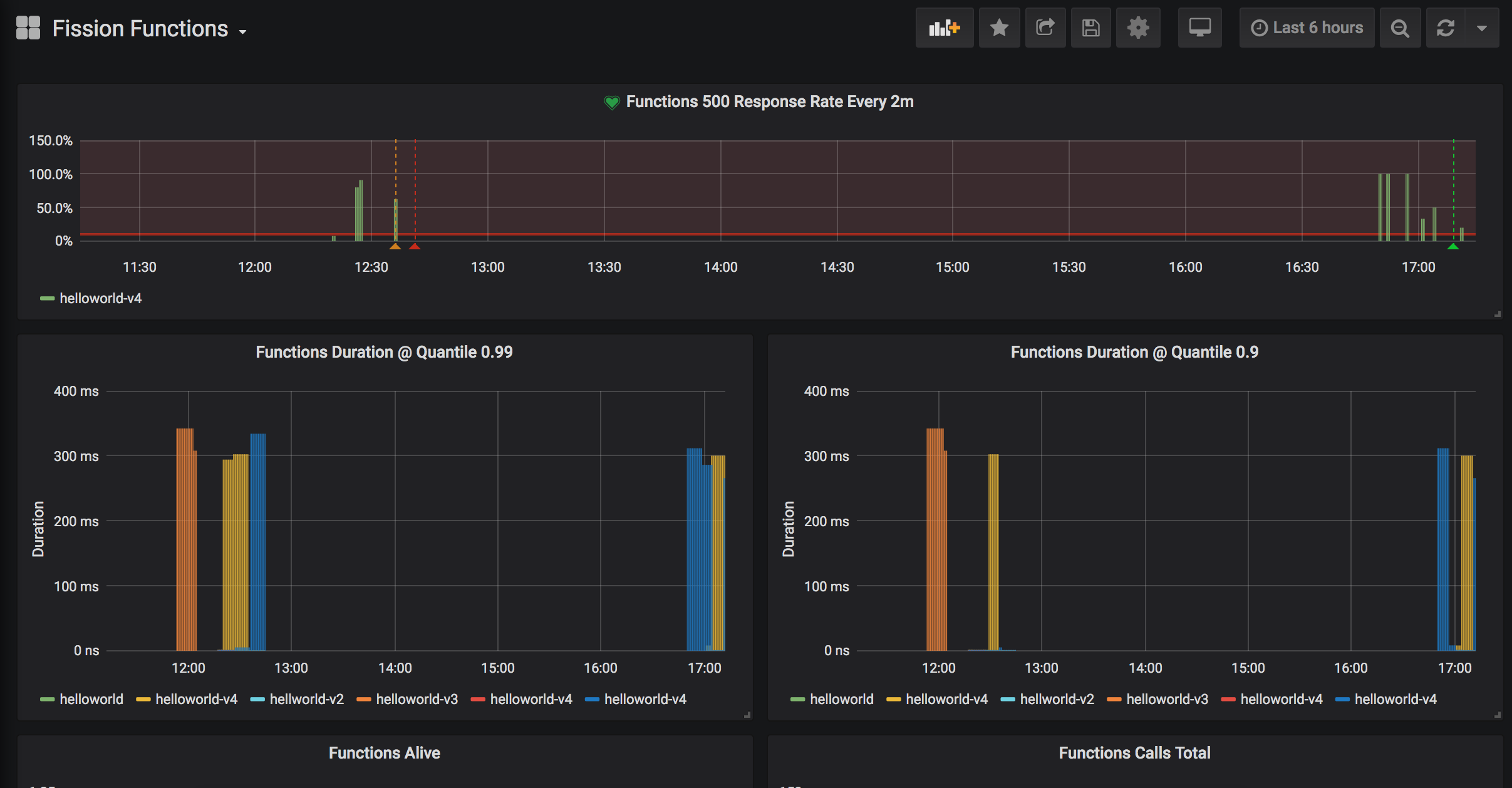1512x788 pixels.
Task: Click the Grafana dashboards grid icon
Action: point(28,28)
